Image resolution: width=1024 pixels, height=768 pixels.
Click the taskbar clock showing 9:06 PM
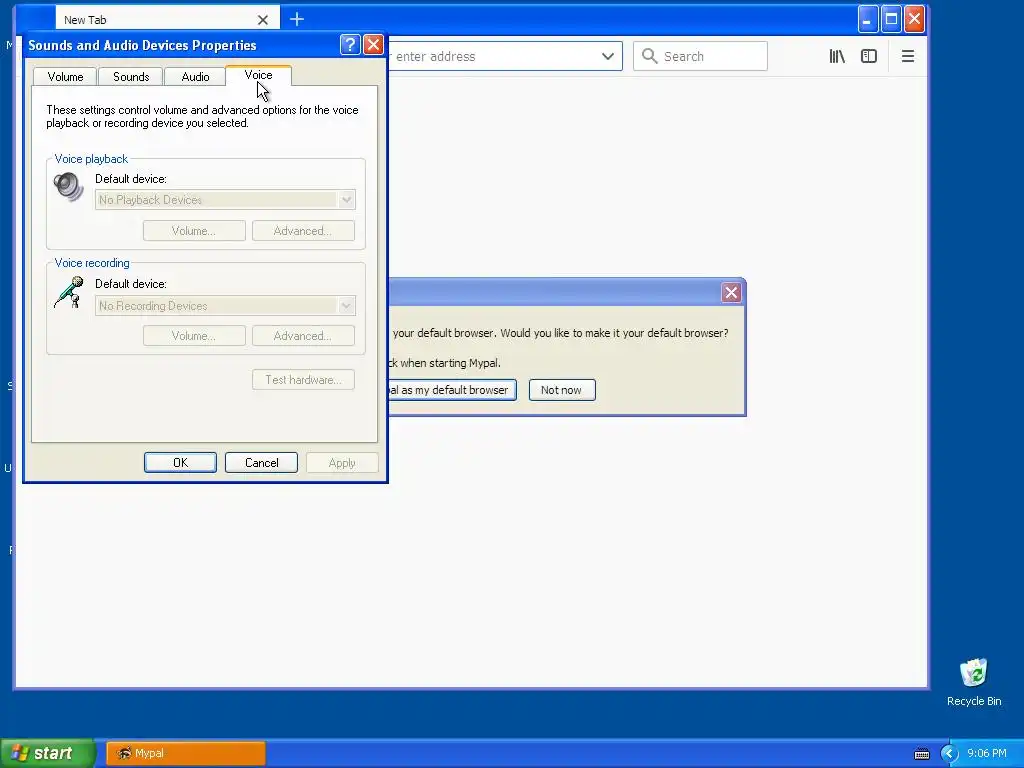(987, 753)
